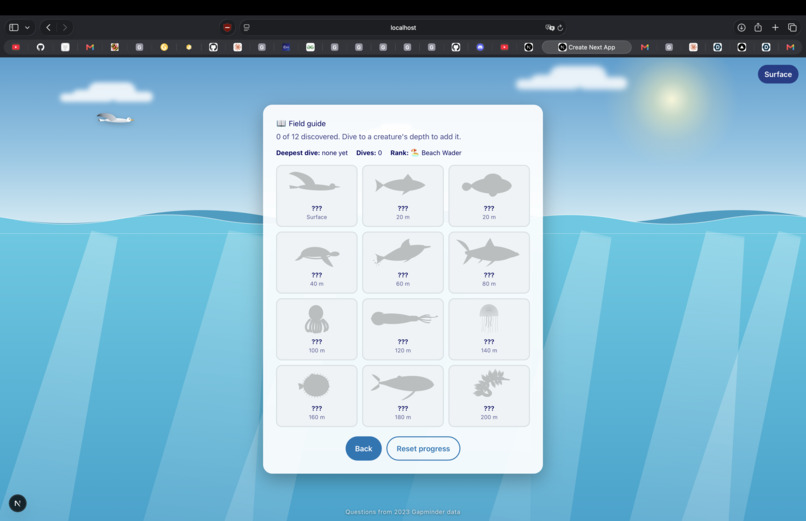Open the page menu icon in address bar
This screenshot has height=521, width=806.
[246, 28]
